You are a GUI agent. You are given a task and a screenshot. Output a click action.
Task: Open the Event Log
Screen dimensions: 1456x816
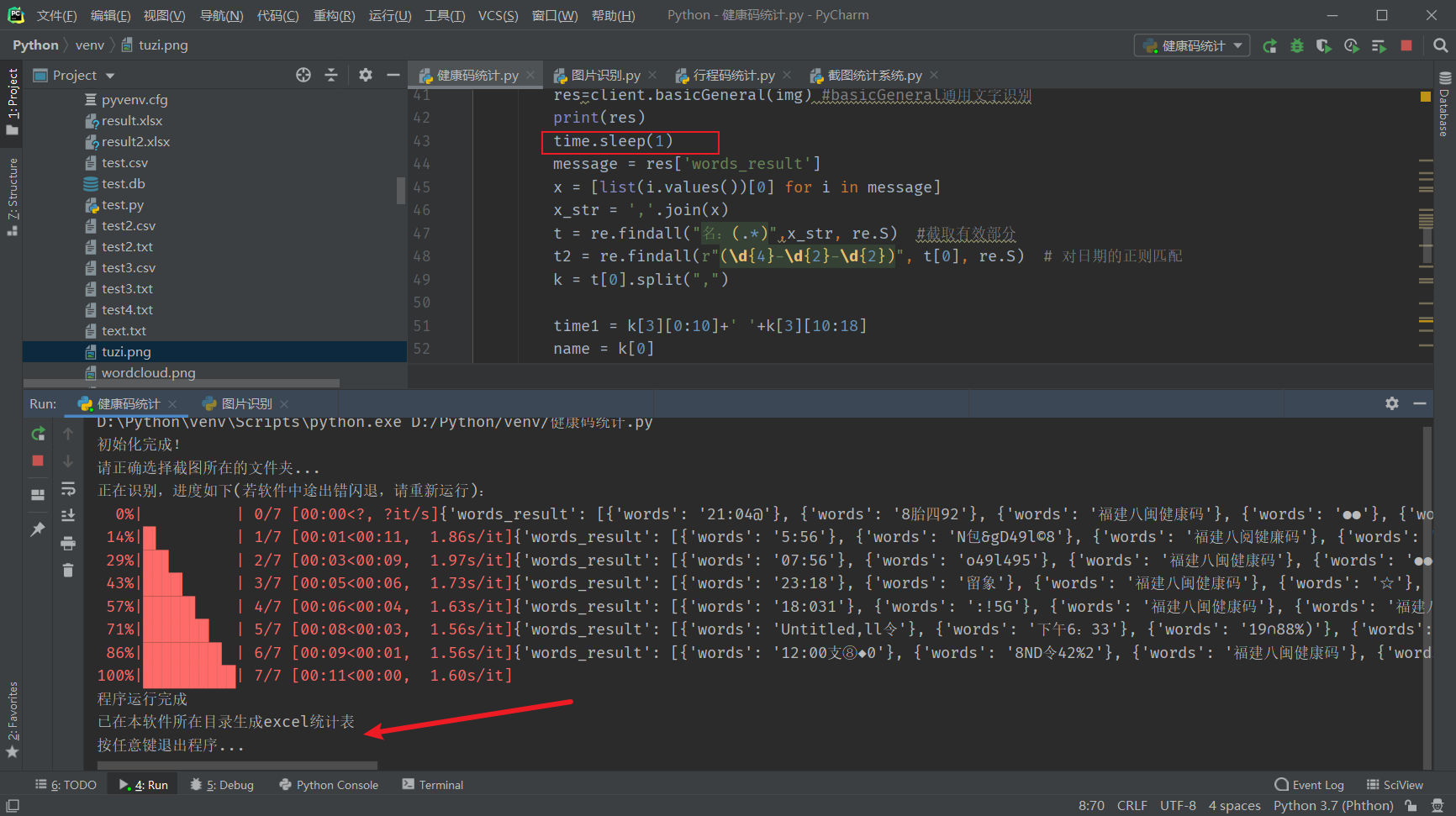1309,785
